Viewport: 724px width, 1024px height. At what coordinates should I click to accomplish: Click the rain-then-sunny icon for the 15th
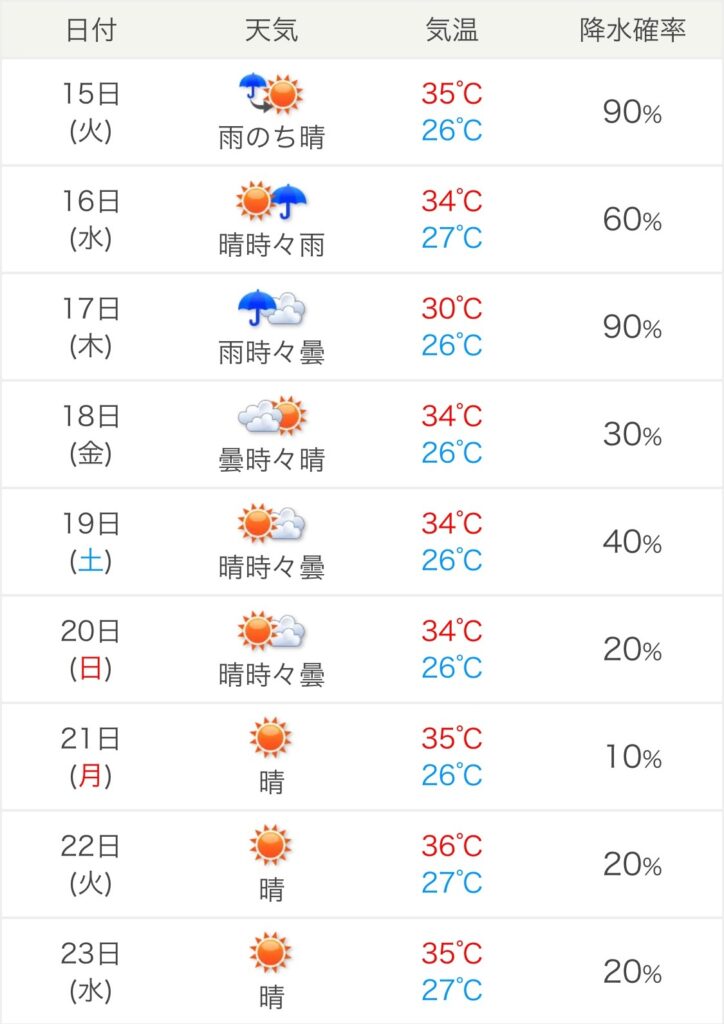coord(271,93)
